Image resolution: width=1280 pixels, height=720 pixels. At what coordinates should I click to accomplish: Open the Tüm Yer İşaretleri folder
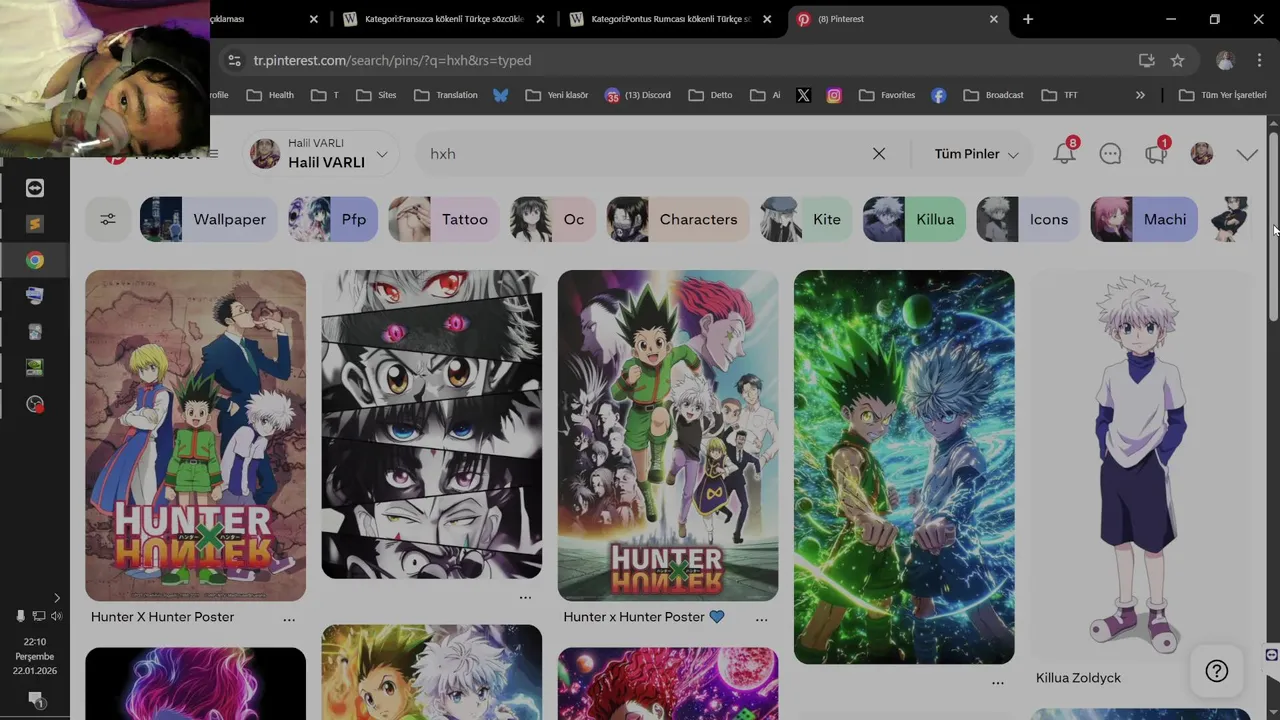click(x=1222, y=95)
